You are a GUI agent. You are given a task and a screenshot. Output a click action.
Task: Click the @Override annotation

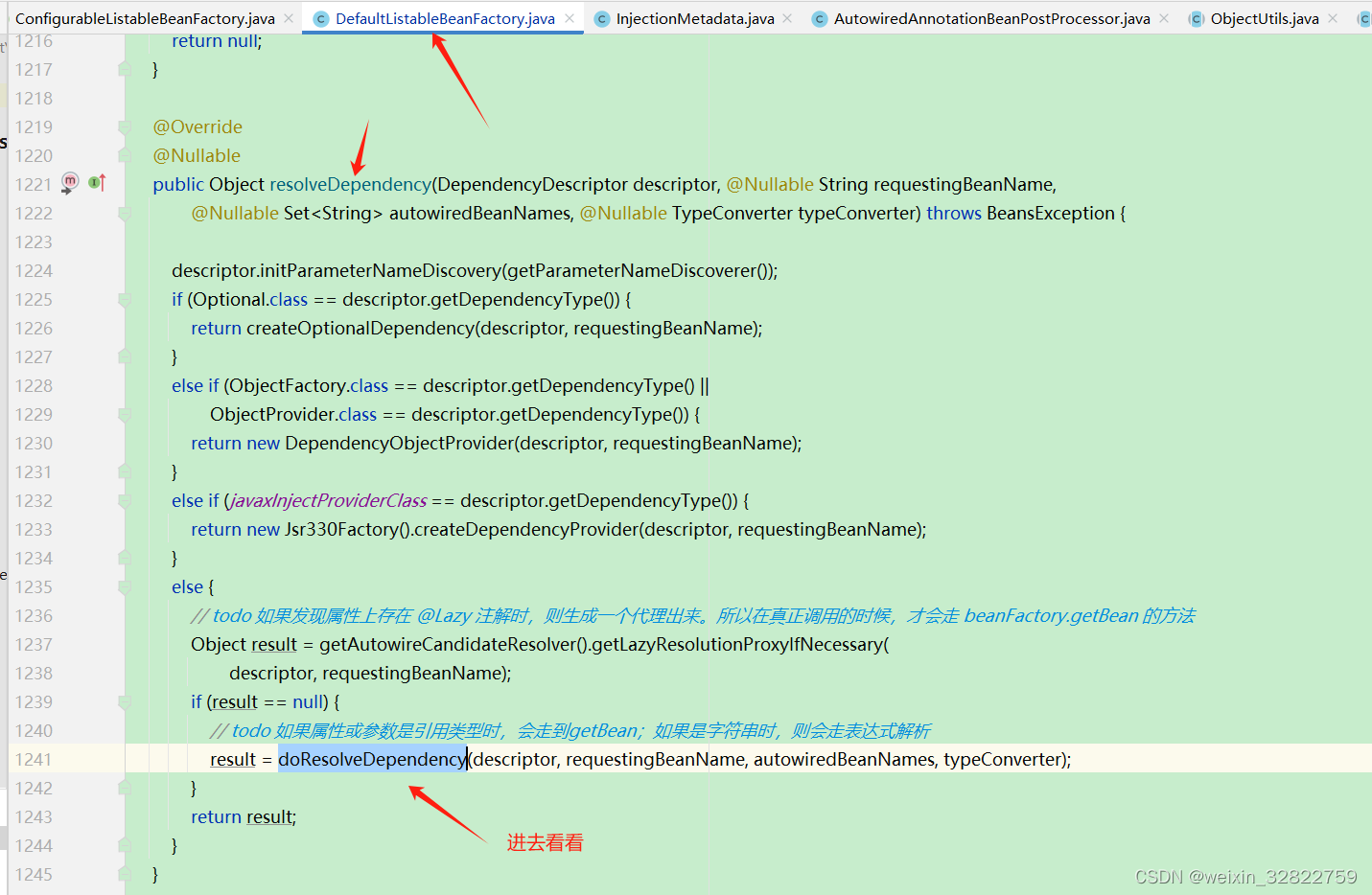tap(198, 126)
